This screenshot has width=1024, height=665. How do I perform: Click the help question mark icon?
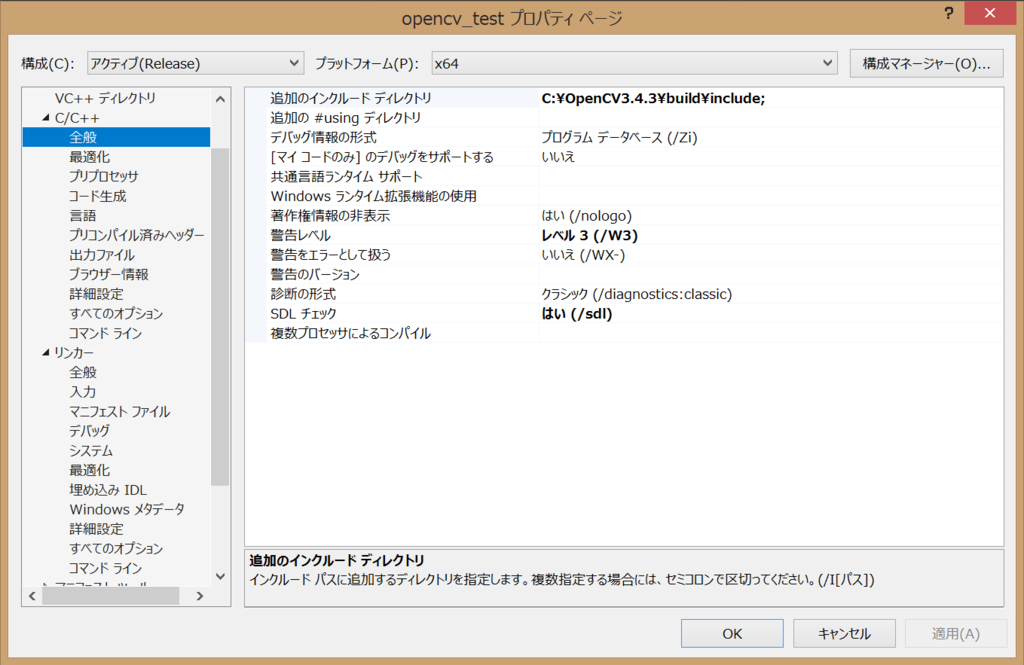pos(948,13)
